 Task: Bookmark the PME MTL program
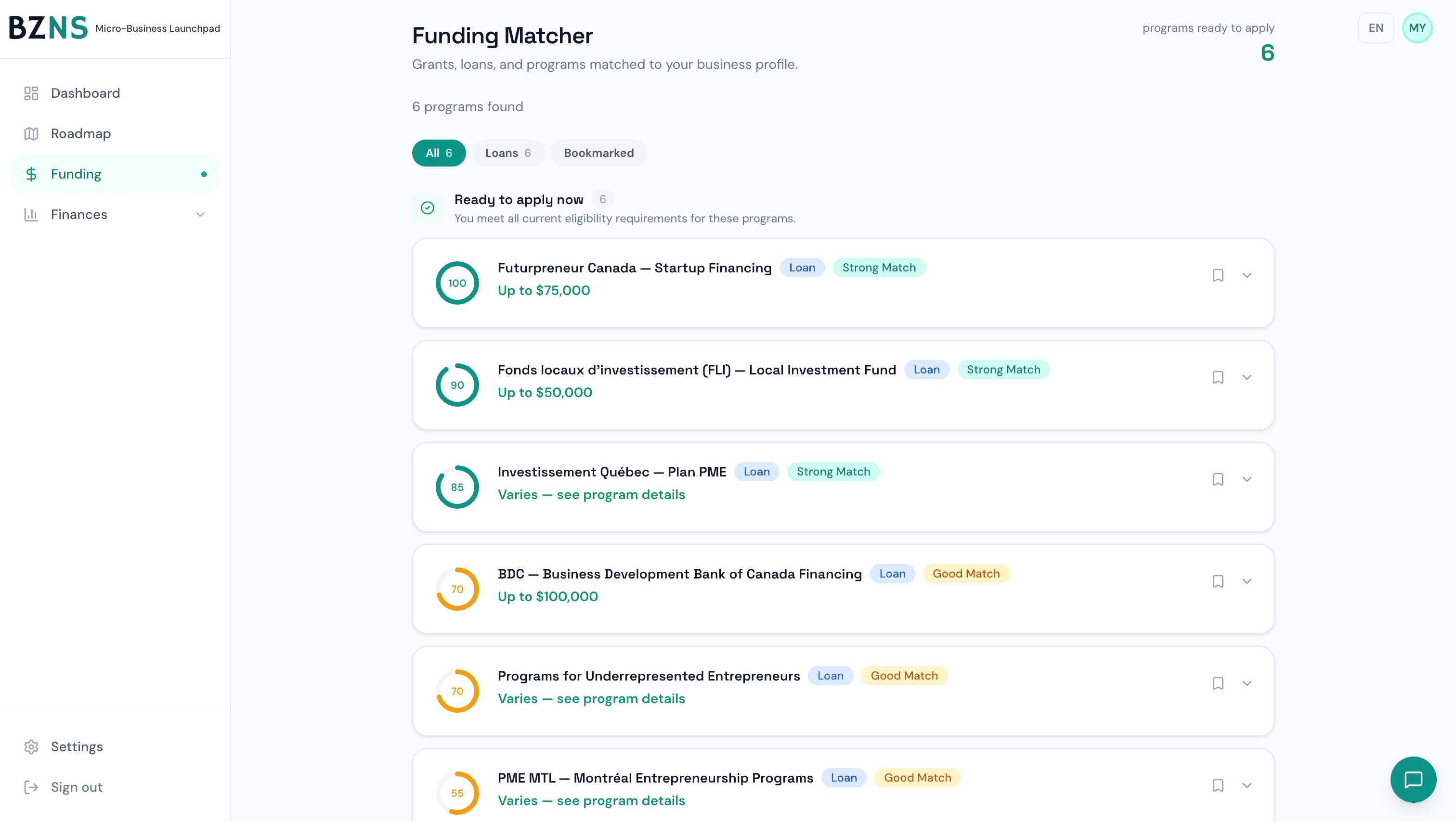click(1218, 785)
